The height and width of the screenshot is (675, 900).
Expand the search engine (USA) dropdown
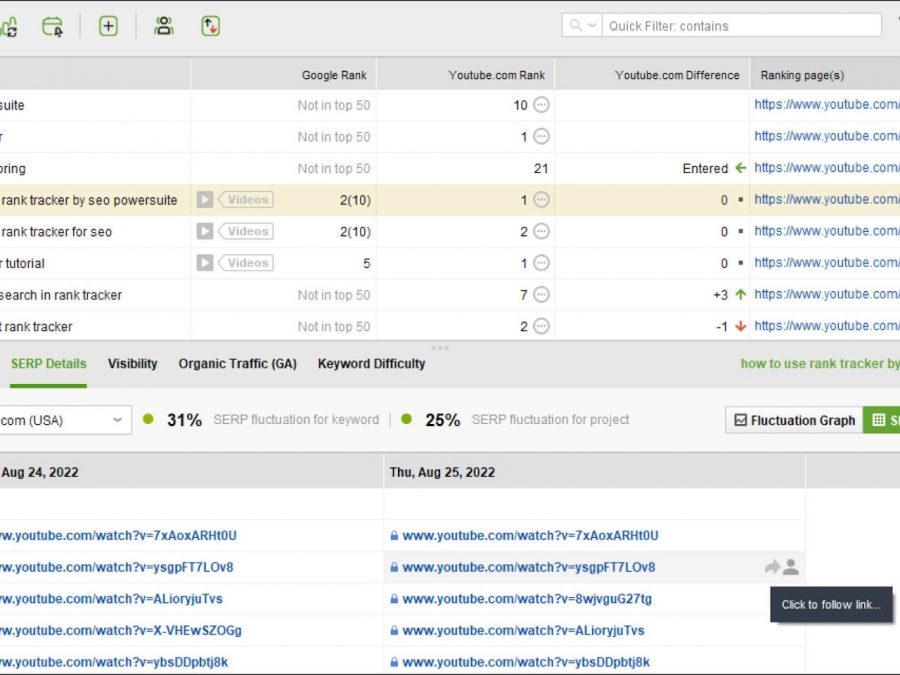(117, 420)
